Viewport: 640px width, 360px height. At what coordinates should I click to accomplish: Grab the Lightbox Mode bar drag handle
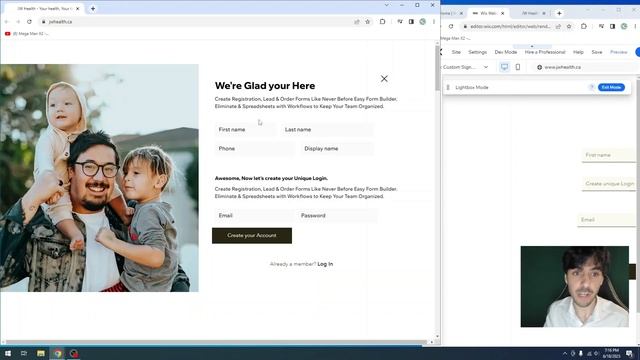click(448, 87)
